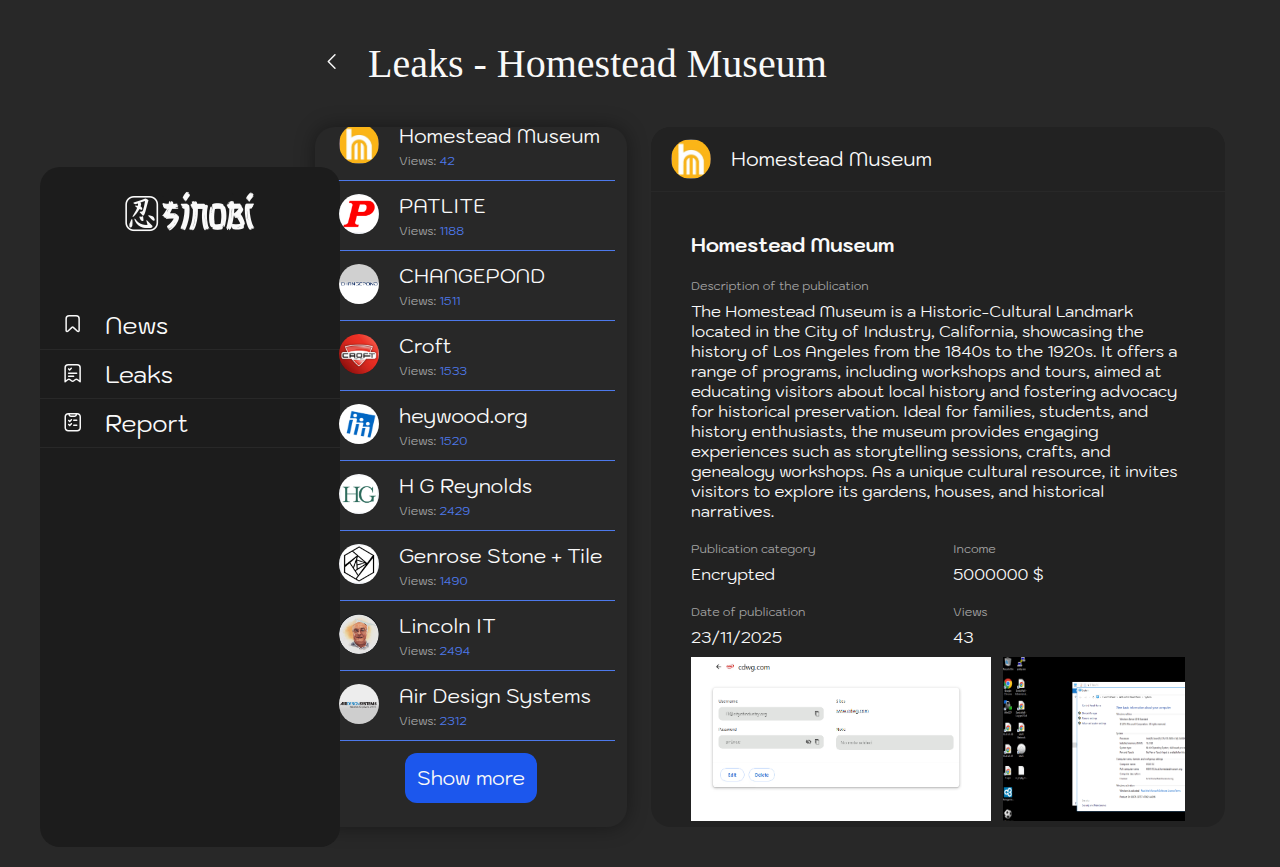
Task: Click the bookmark icon next to News
Action: click(73, 324)
